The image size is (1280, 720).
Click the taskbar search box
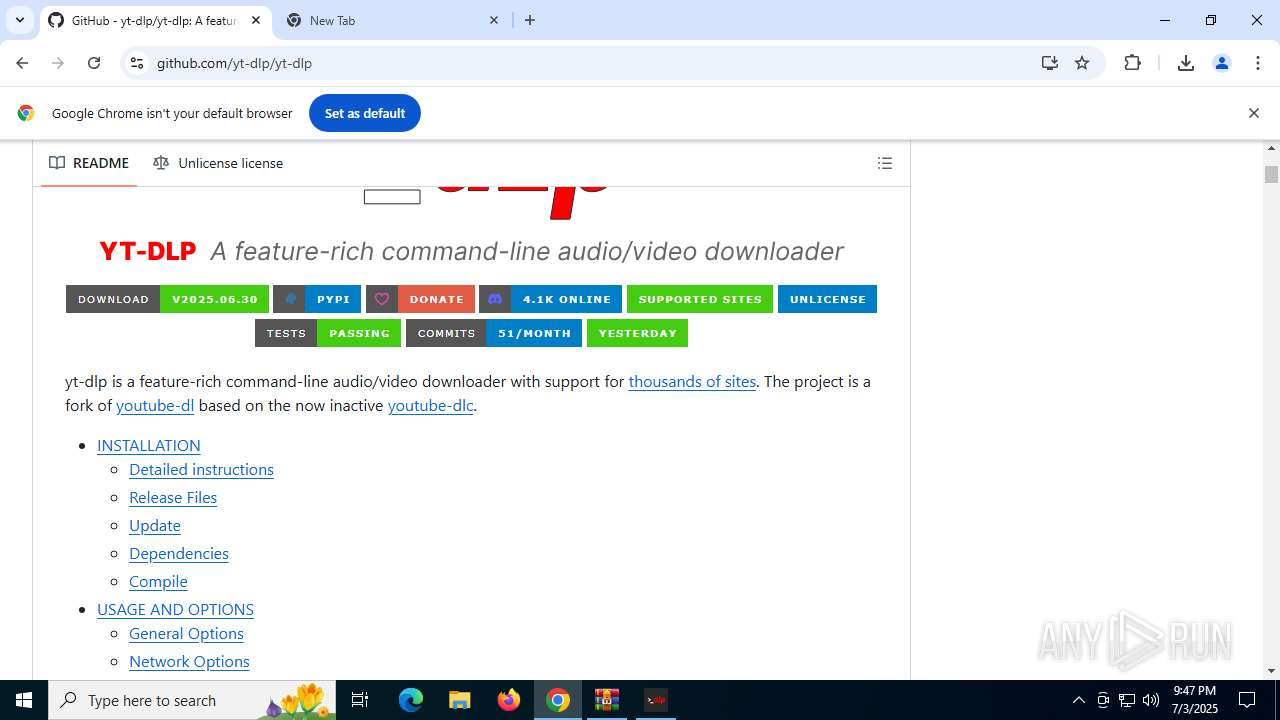pos(192,700)
